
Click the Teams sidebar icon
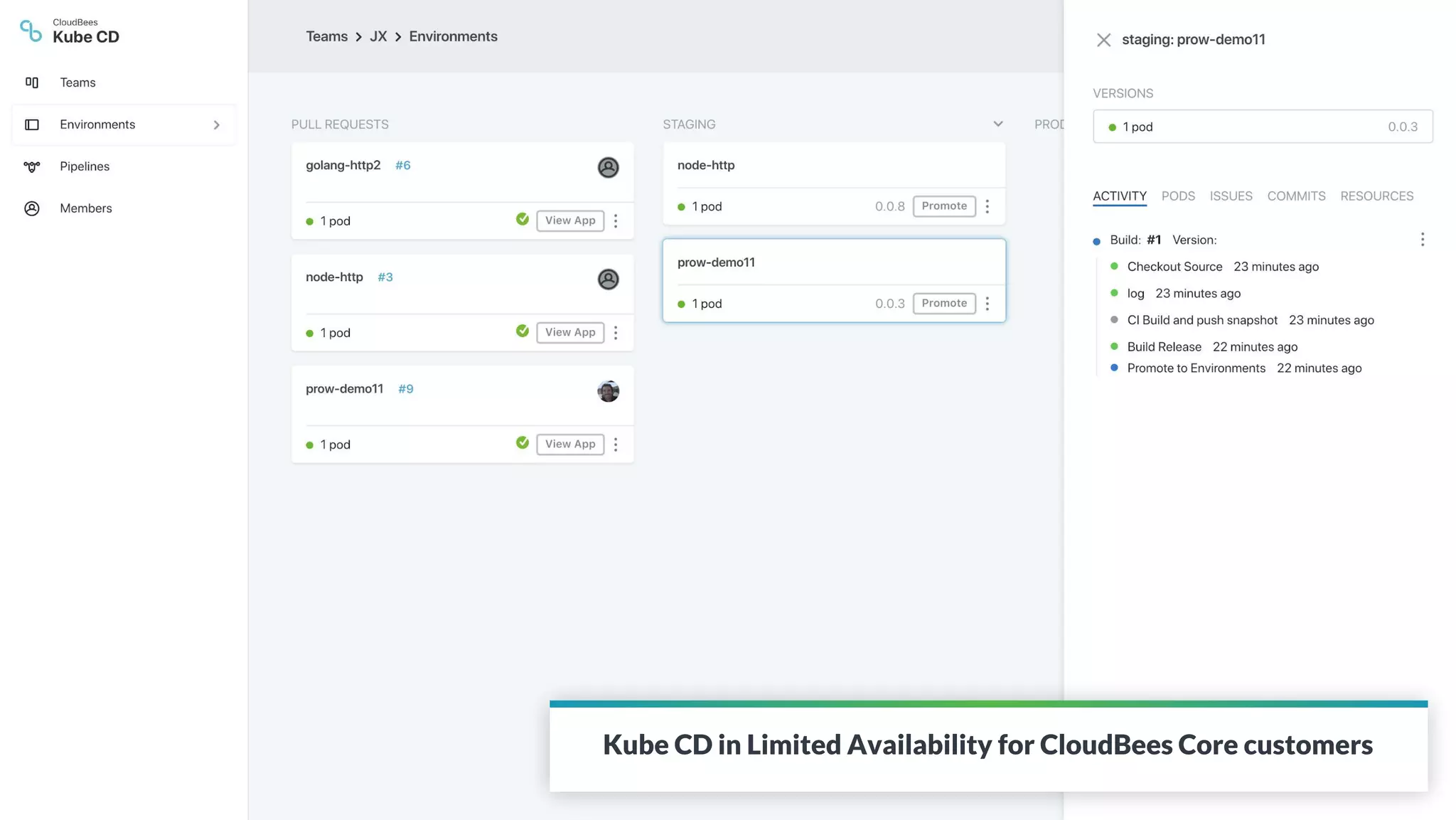32,82
